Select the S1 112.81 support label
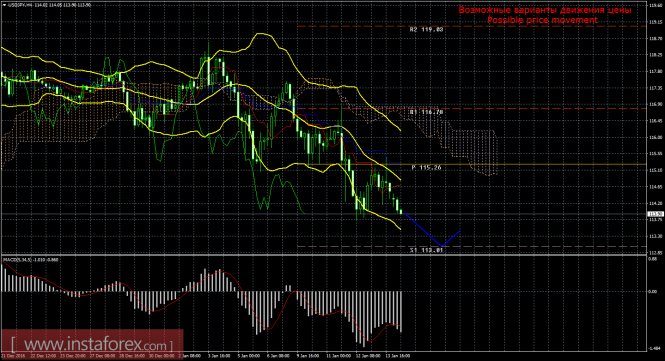The width and height of the screenshot is (665, 361). (x=426, y=250)
